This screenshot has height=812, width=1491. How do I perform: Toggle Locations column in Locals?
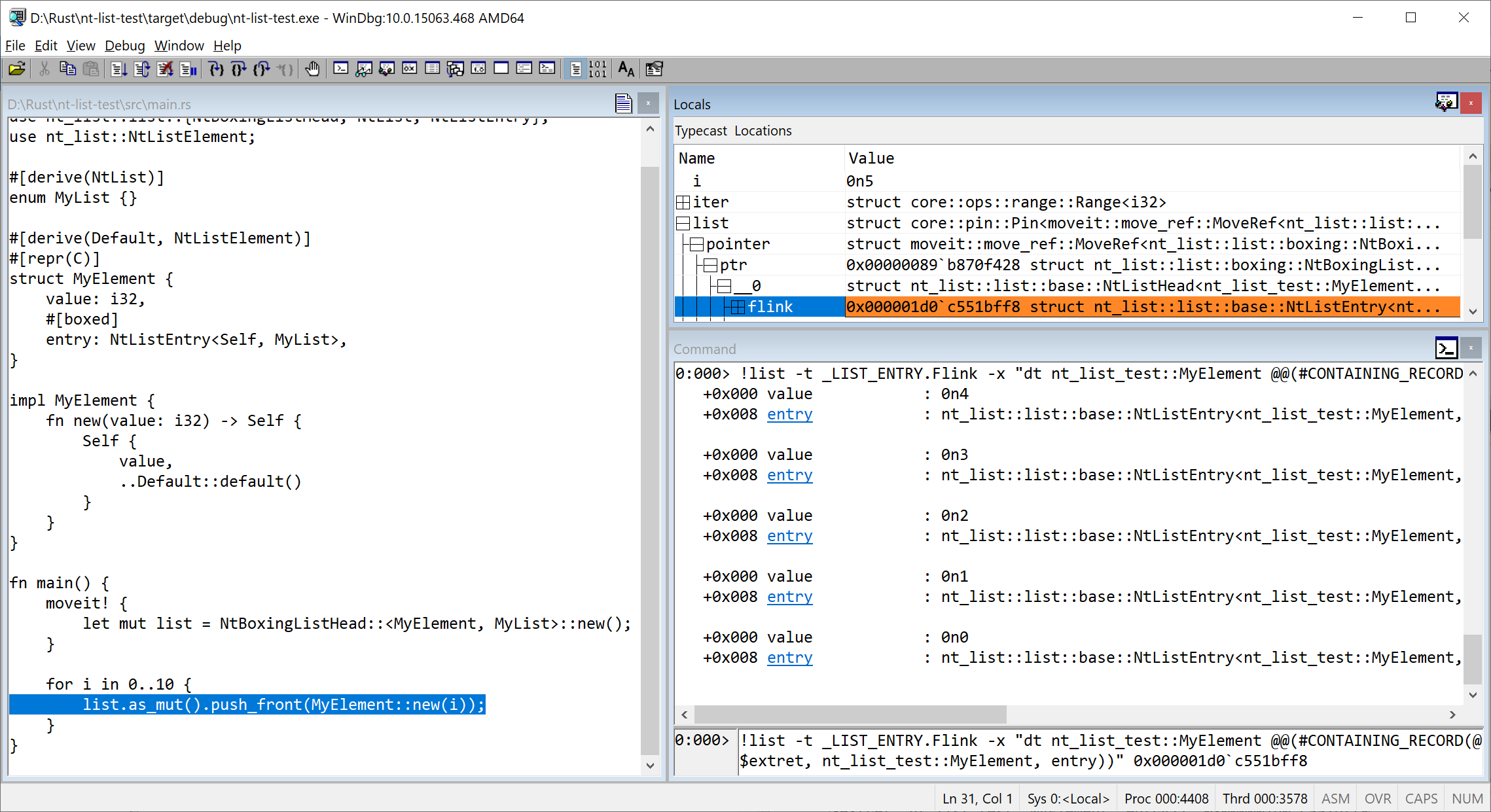(x=763, y=131)
